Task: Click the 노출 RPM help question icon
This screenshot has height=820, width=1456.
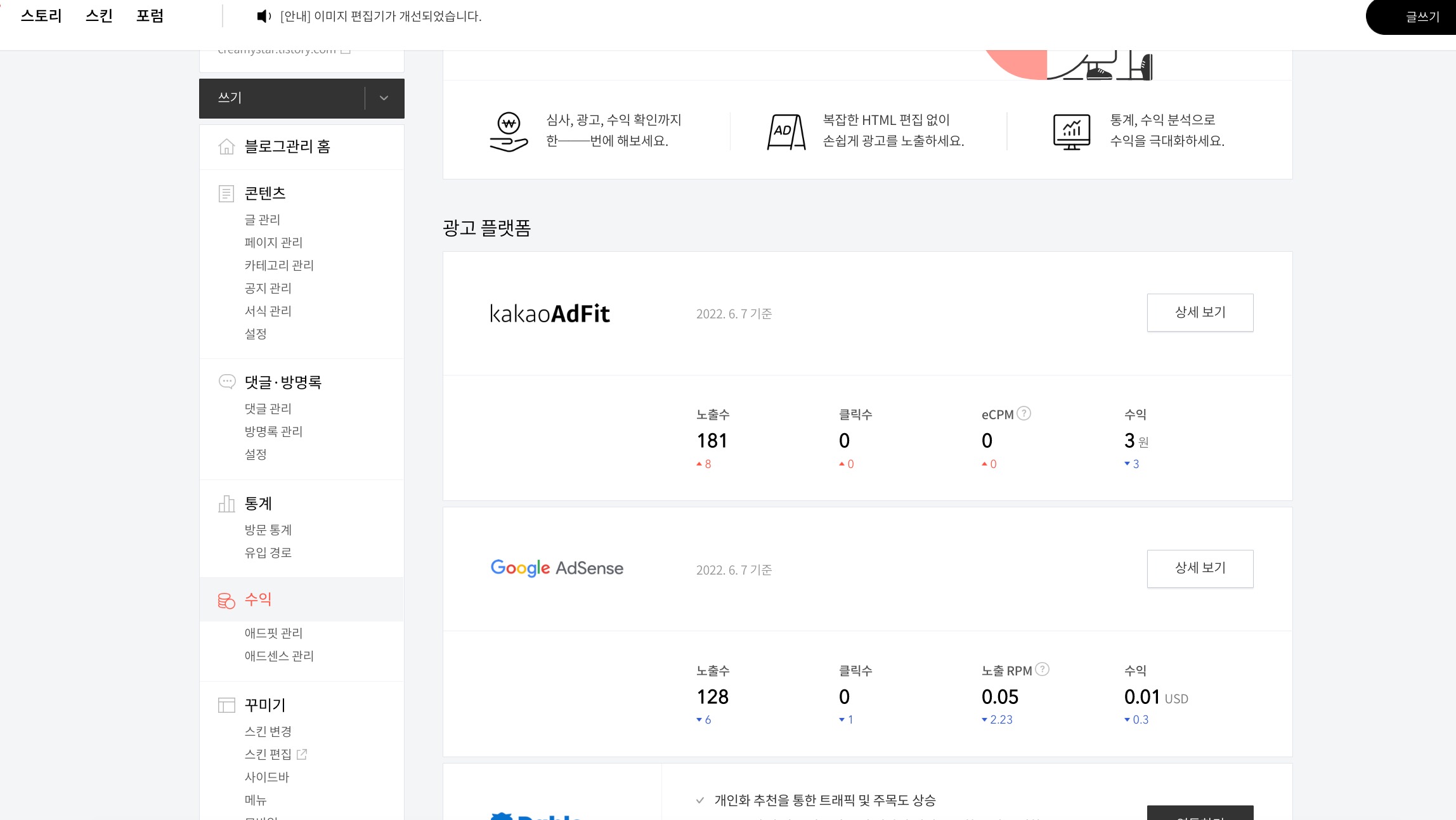Action: [1042, 669]
